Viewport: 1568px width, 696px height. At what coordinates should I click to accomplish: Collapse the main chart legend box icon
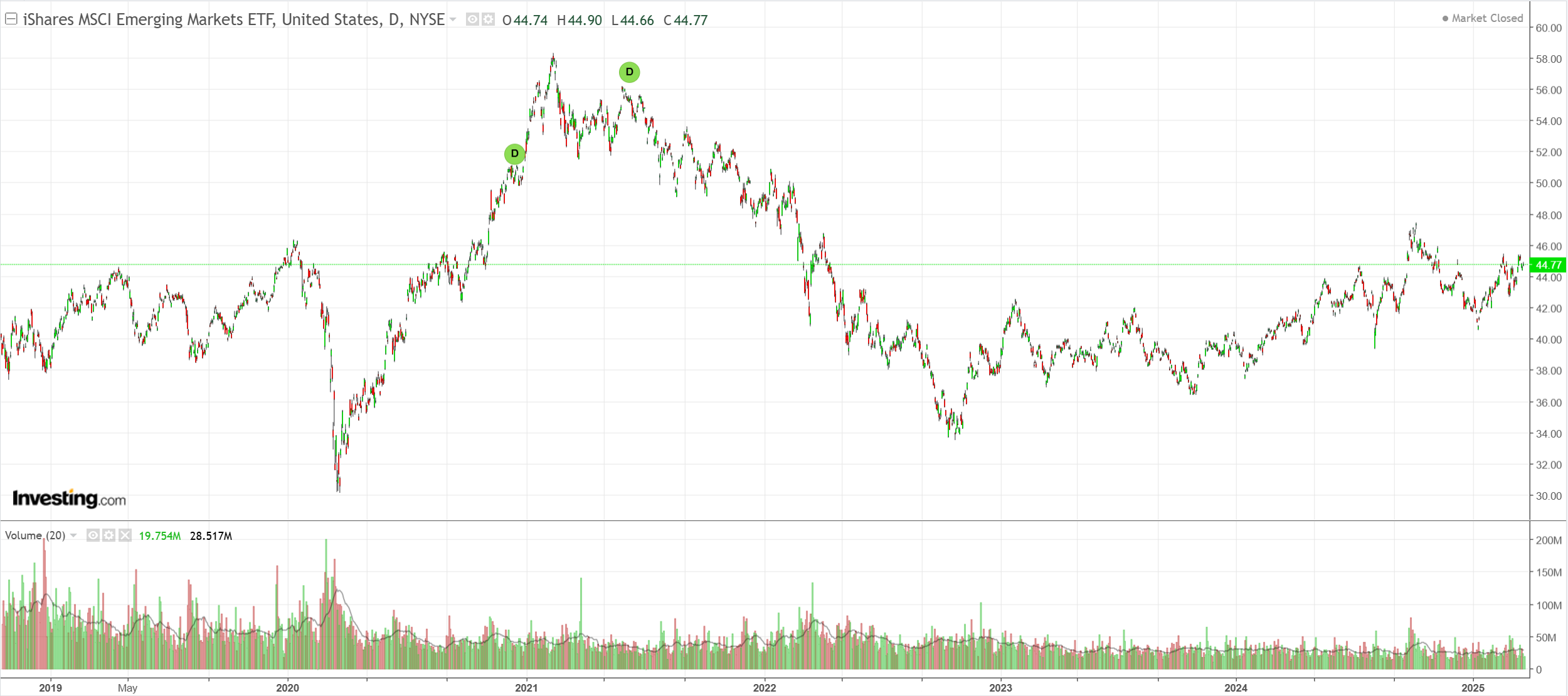(11, 19)
